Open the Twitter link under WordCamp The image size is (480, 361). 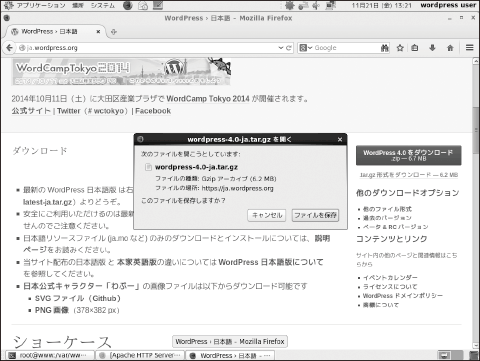tap(69, 111)
